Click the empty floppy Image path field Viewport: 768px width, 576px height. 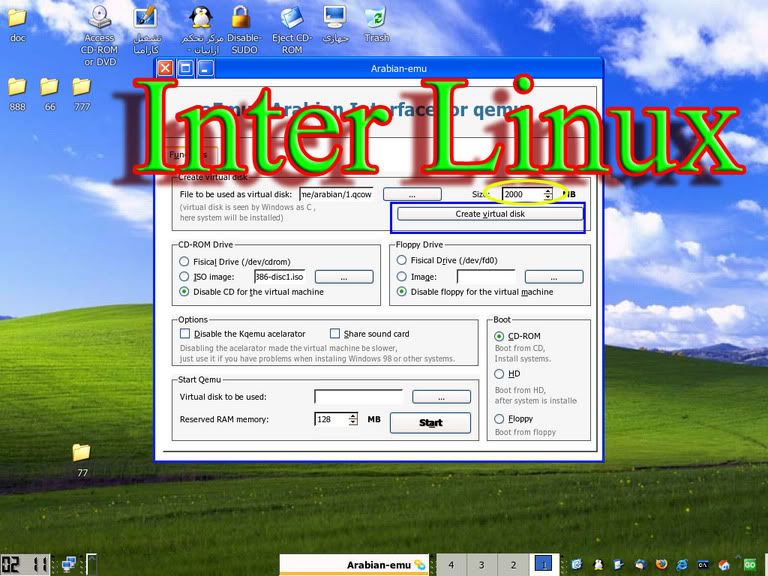(486, 277)
